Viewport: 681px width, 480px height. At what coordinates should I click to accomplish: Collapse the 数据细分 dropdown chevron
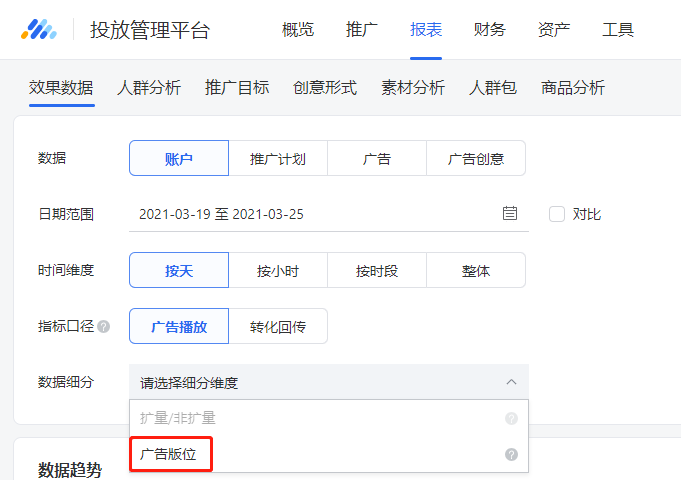[511, 382]
